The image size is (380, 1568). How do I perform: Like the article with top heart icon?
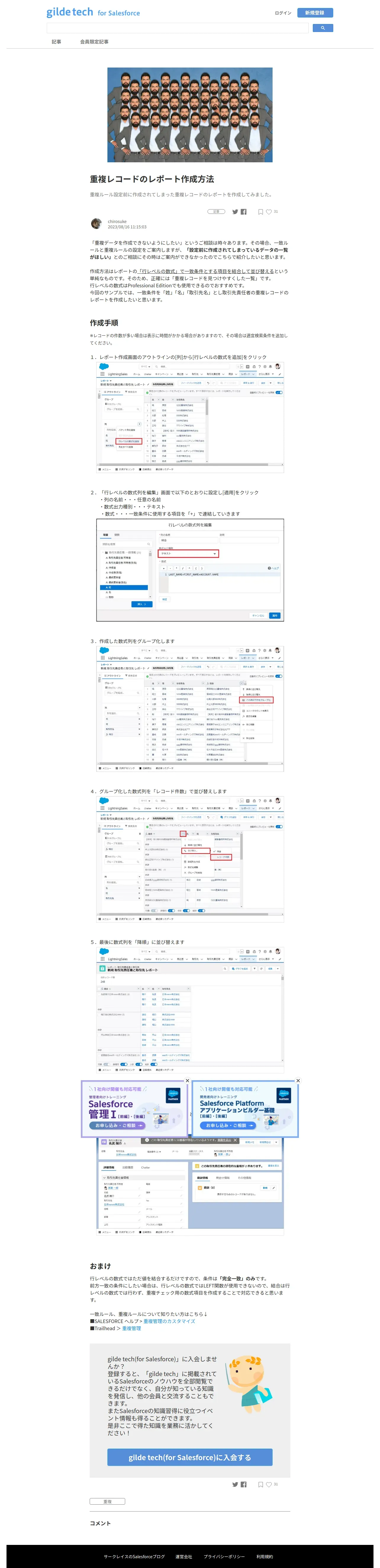tap(269, 212)
